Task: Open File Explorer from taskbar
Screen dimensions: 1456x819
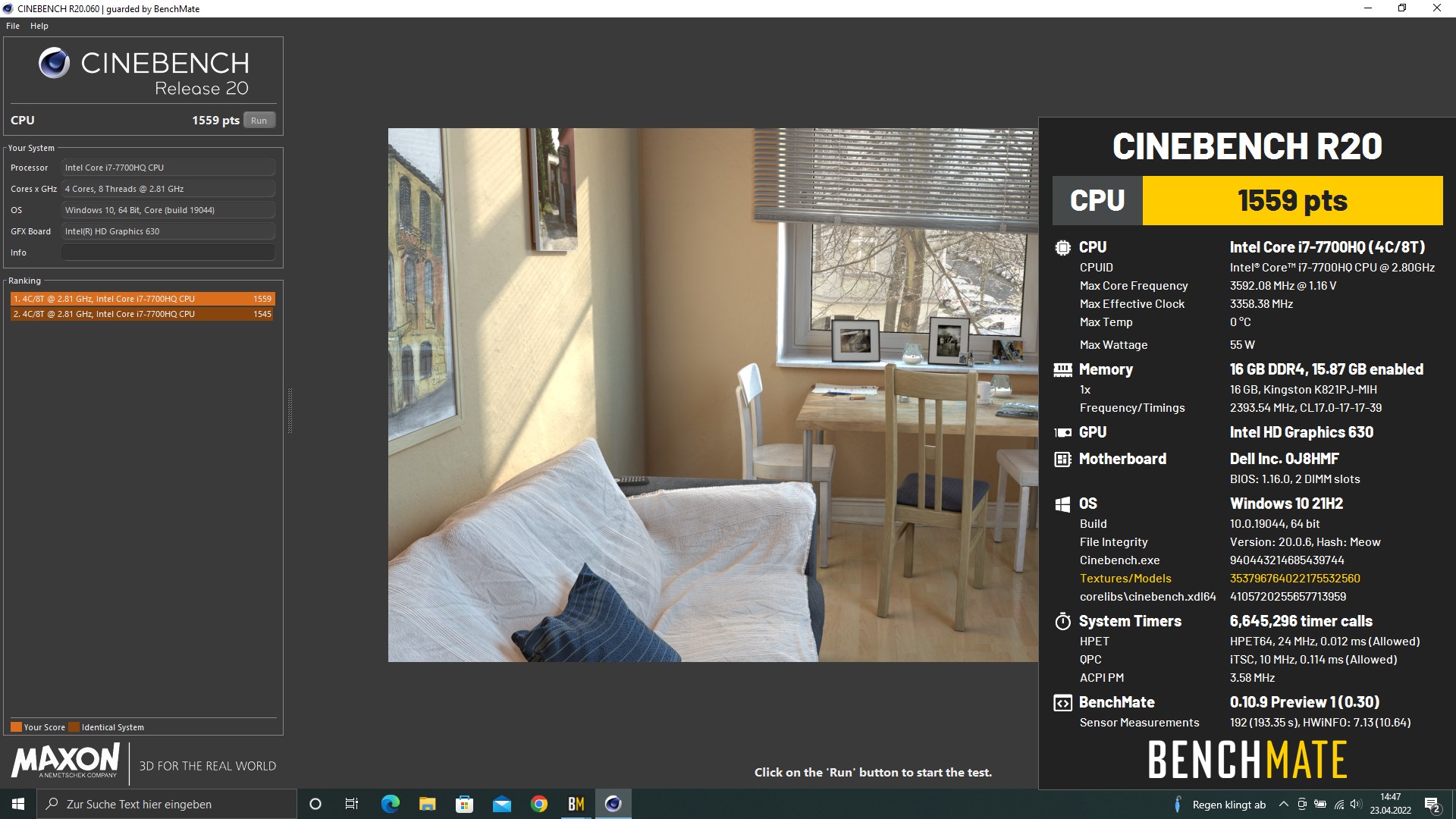Action: coord(427,804)
